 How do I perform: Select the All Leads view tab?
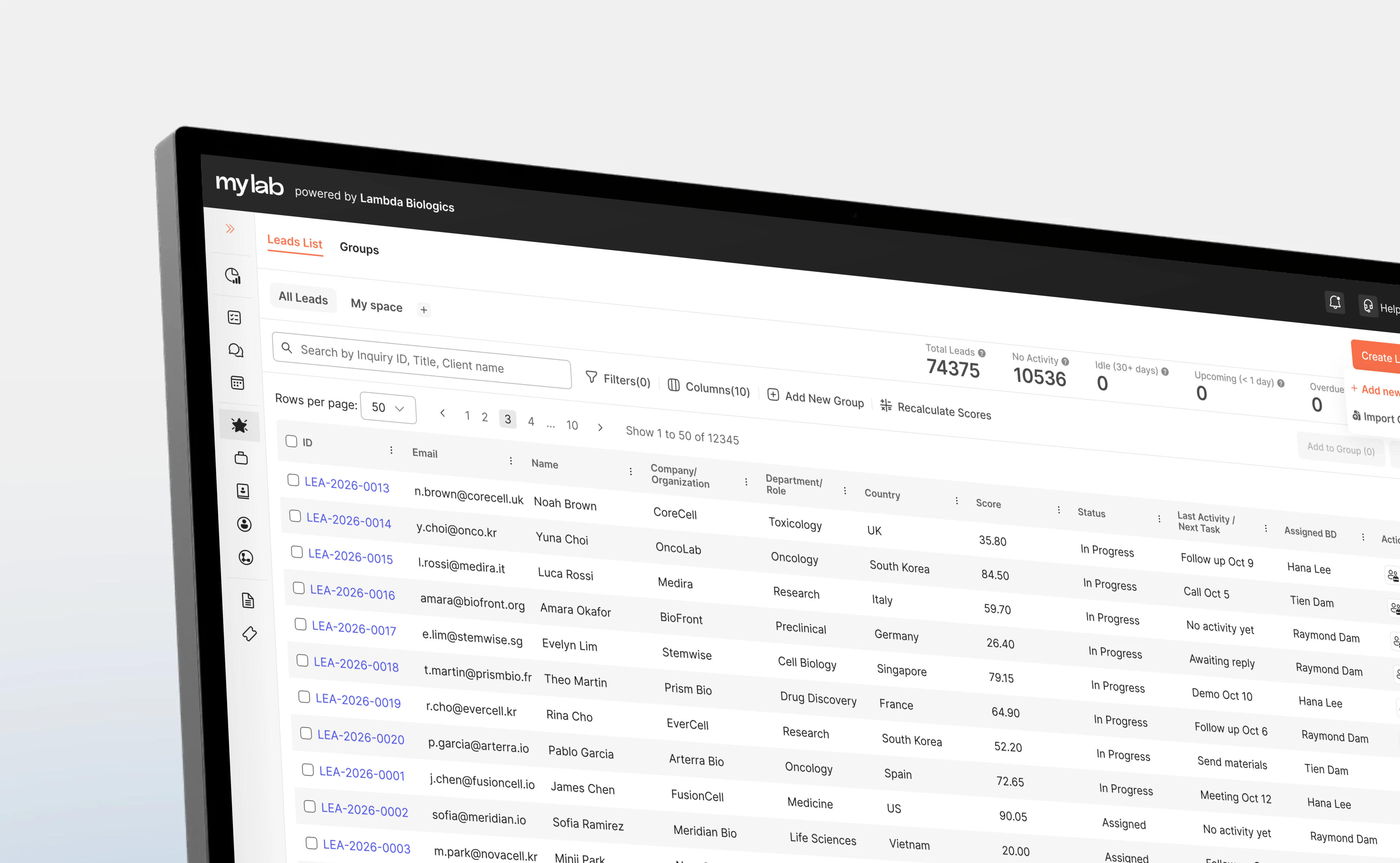(303, 298)
